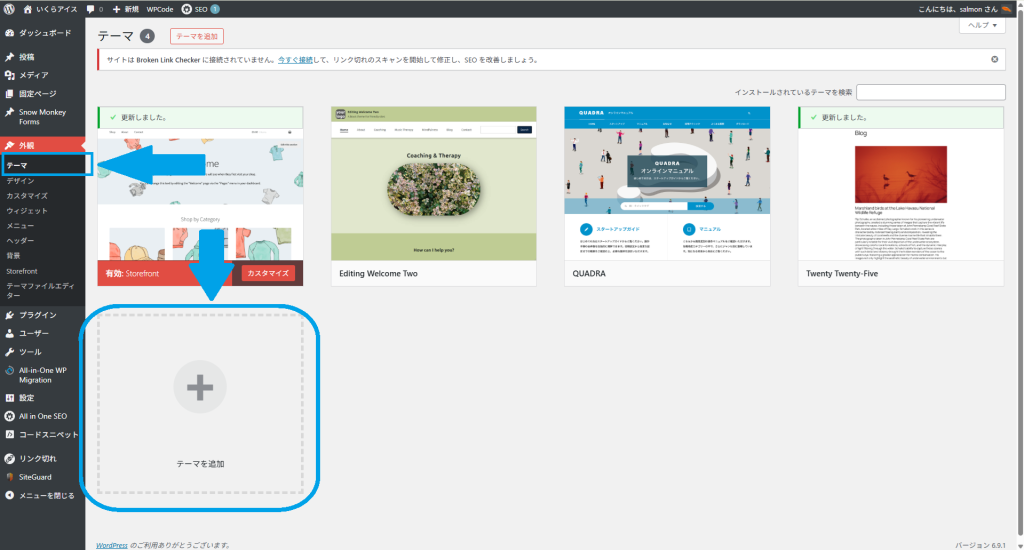The height and width of the screenshot is (550, 1024).
Task: Open the SiteGuard sidebar menu
Action: click(x=38, y=477)
